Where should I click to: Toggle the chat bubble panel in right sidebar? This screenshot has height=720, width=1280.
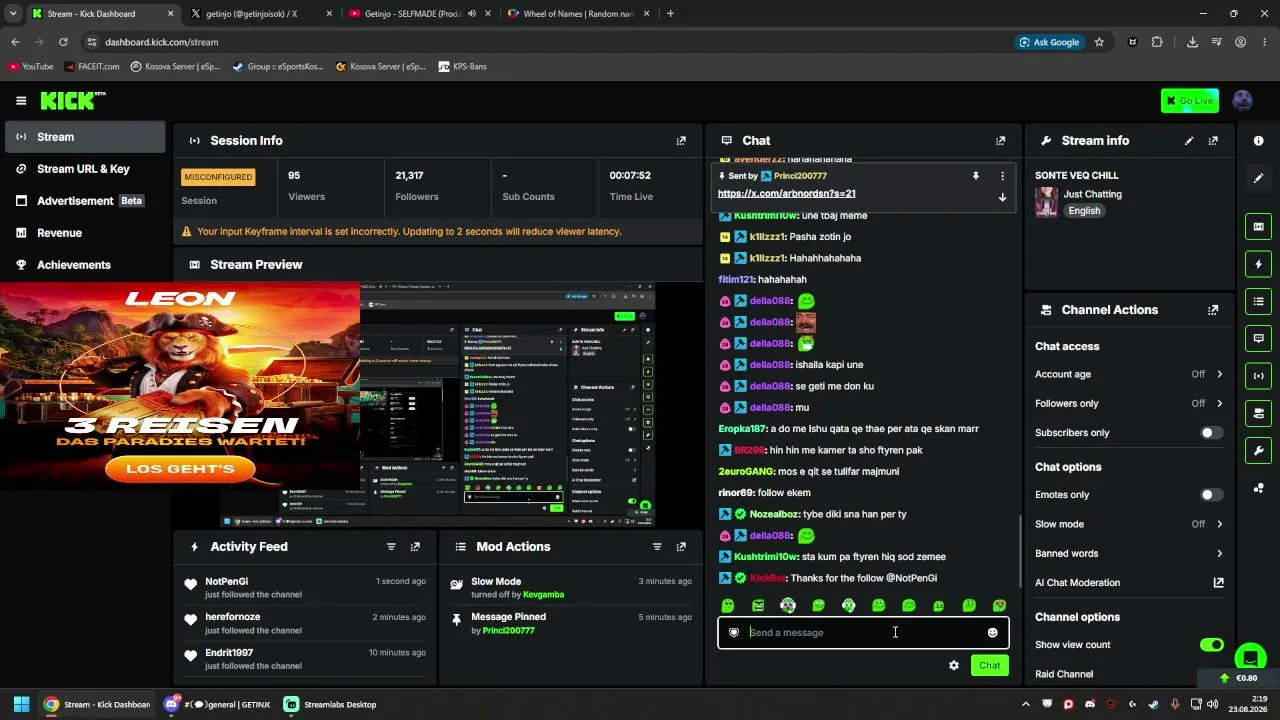click(x=1258, y=338)
